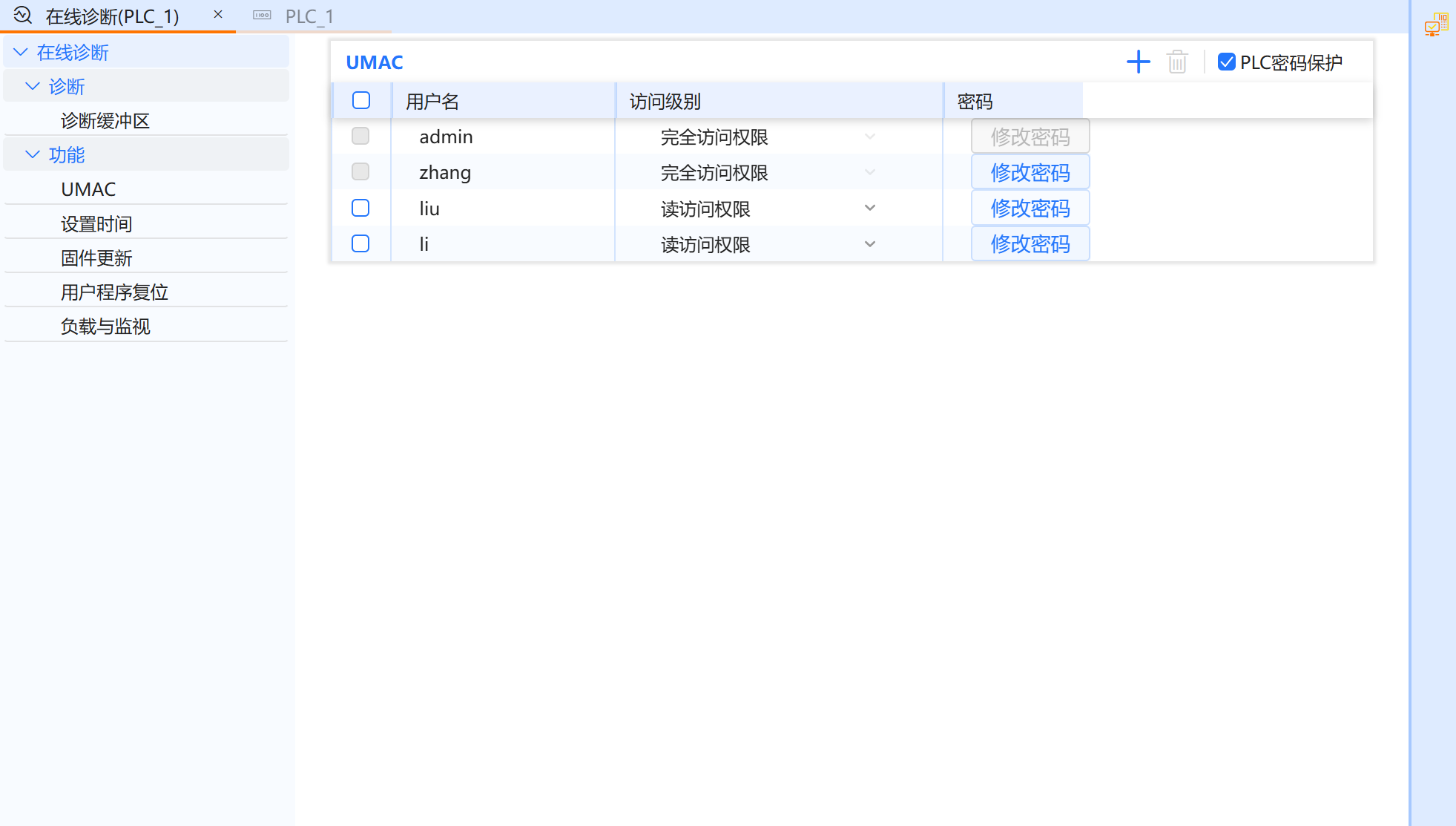Click the trash can delete icon
Screen dimensions: 1456x826
tap(1177, 62)
